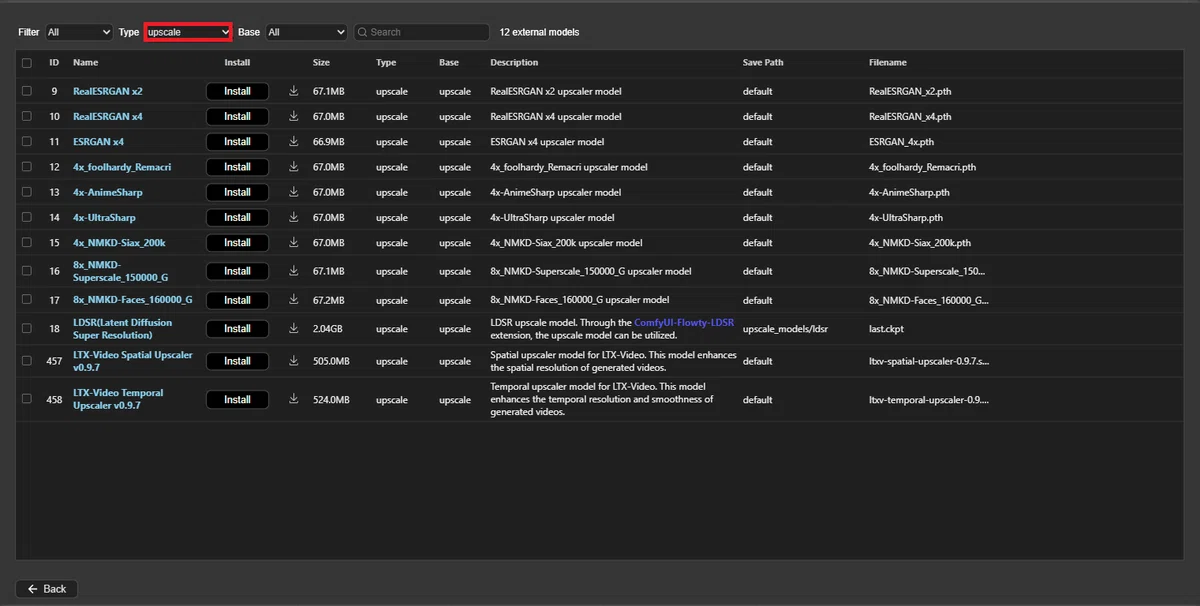Install the ESRGAN x4 model
Viewport: 1200px width, 606px height.
[237, 142]
